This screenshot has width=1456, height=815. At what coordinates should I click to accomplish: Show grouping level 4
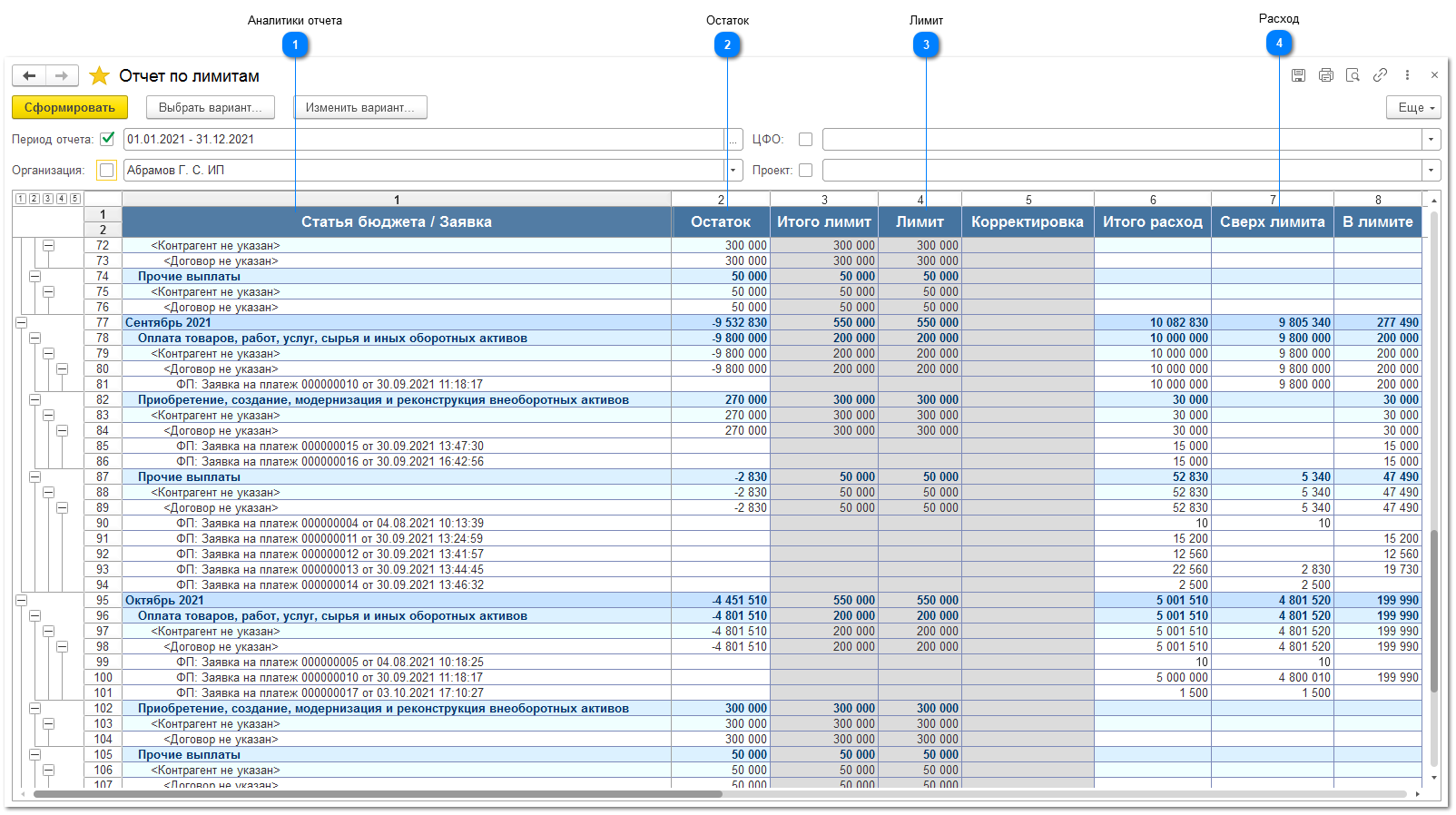tap(62, 199)
